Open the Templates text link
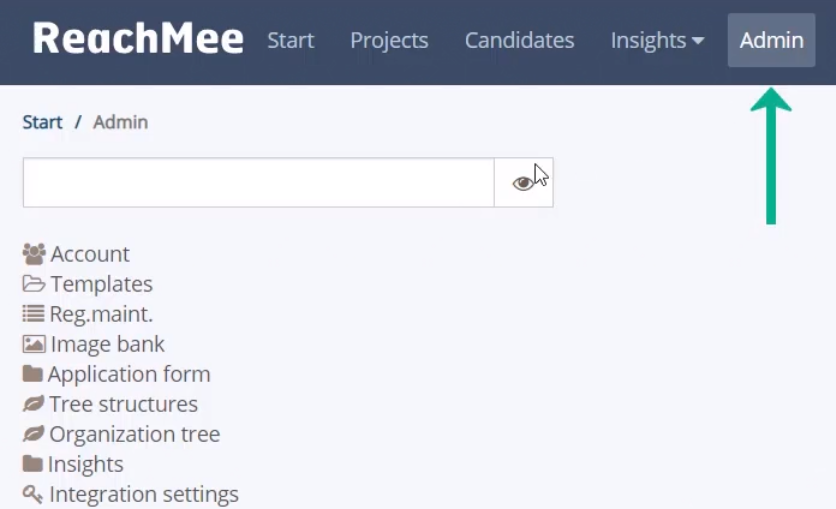The height and width of the screenshot is (509, 836). tap(102, 284)
